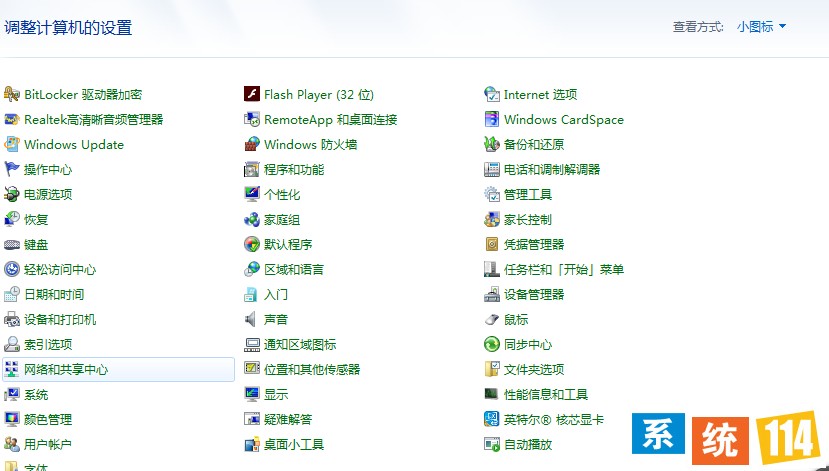Open the BitLocker 驱动器加密 icon
829x471 pixels.
point(12,95)
